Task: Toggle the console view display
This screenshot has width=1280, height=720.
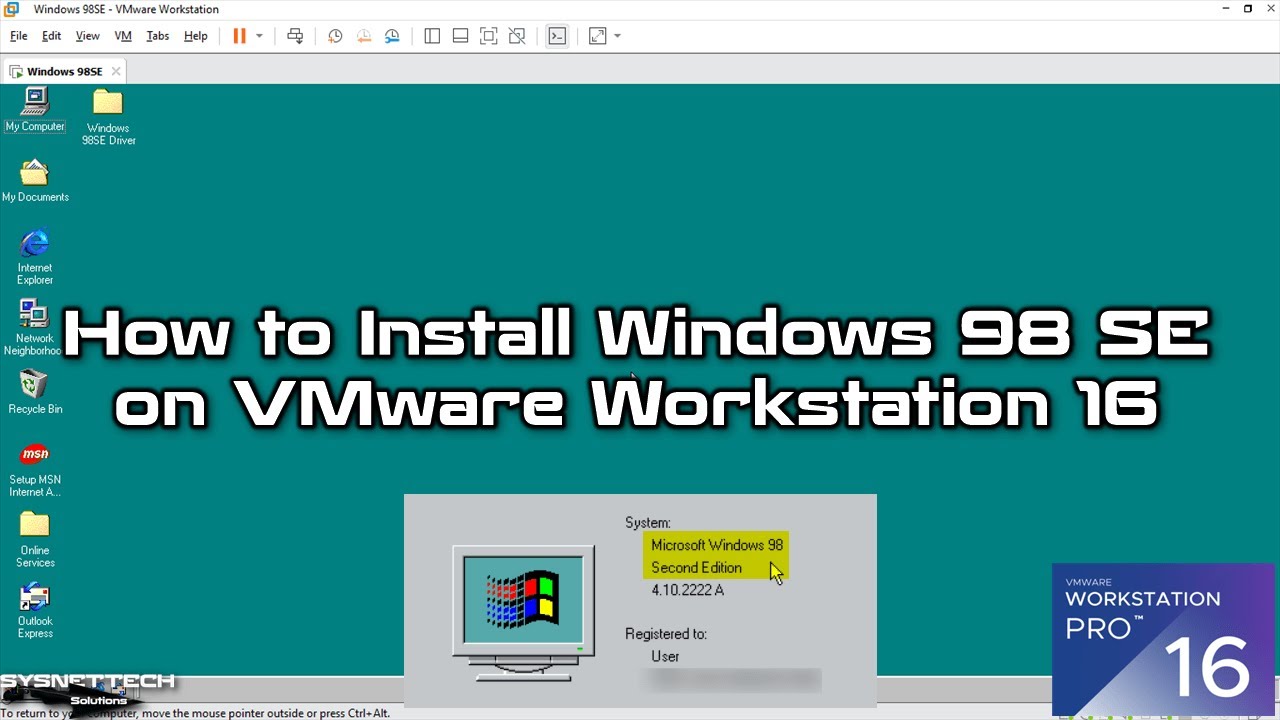Action: (x=557, y=35)
